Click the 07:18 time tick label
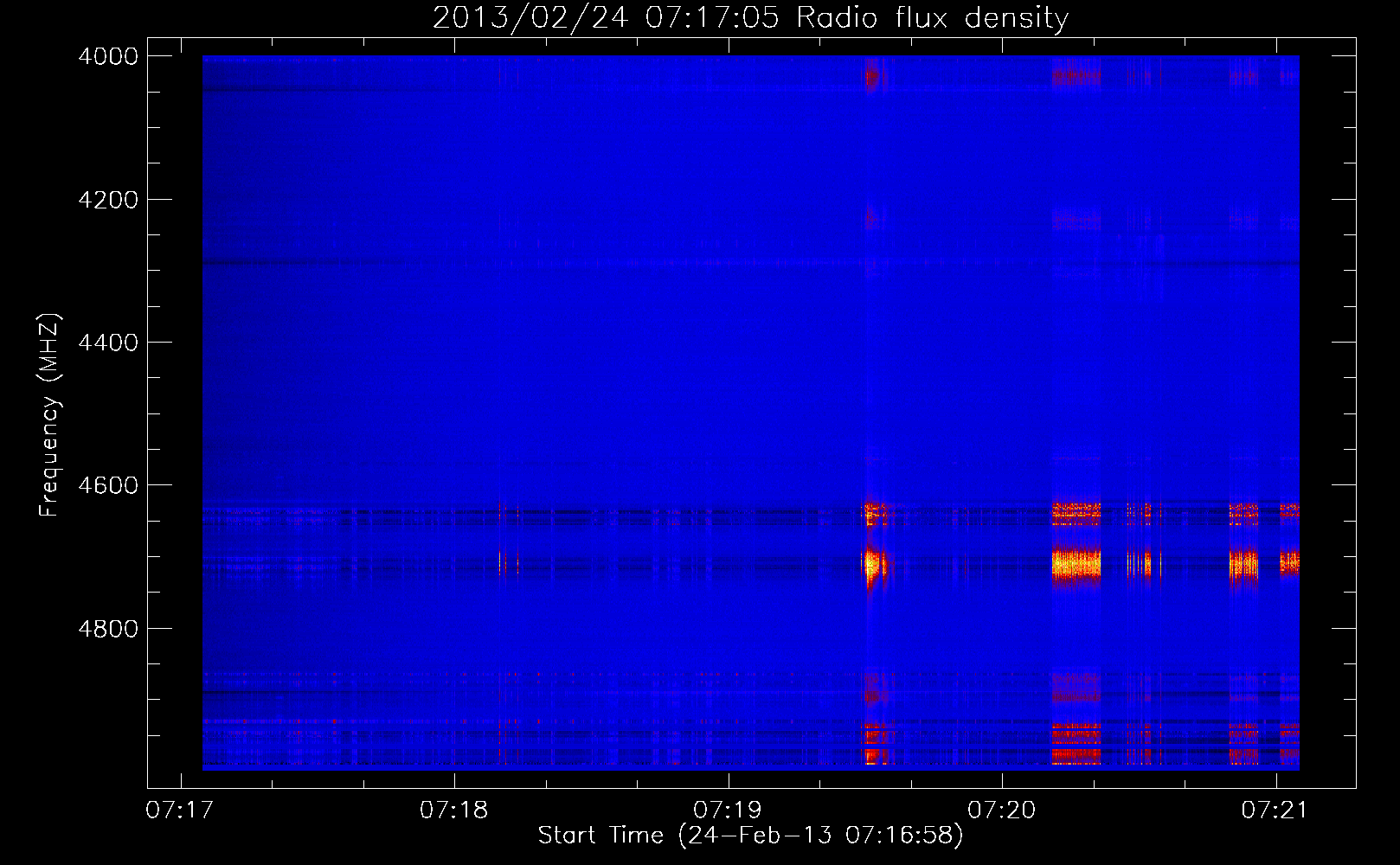 click(x=453, y=811)
